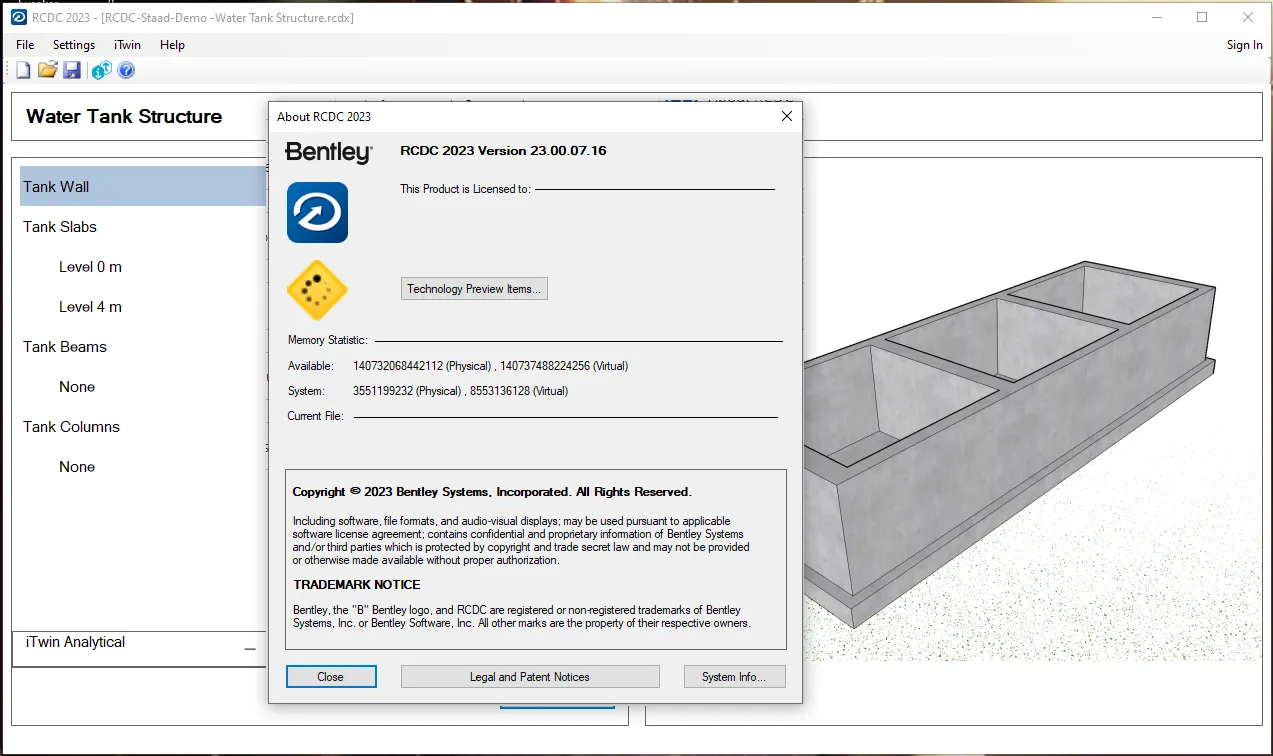Close About dialog with its X button
Viewport: 1273px width, 756px height.
[x=786, y=116]
